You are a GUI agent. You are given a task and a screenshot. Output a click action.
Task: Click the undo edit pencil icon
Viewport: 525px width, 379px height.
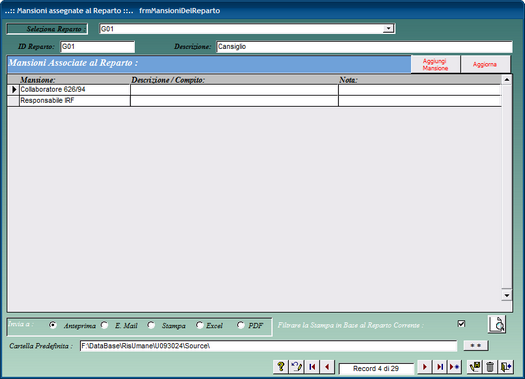coord(296,367)
